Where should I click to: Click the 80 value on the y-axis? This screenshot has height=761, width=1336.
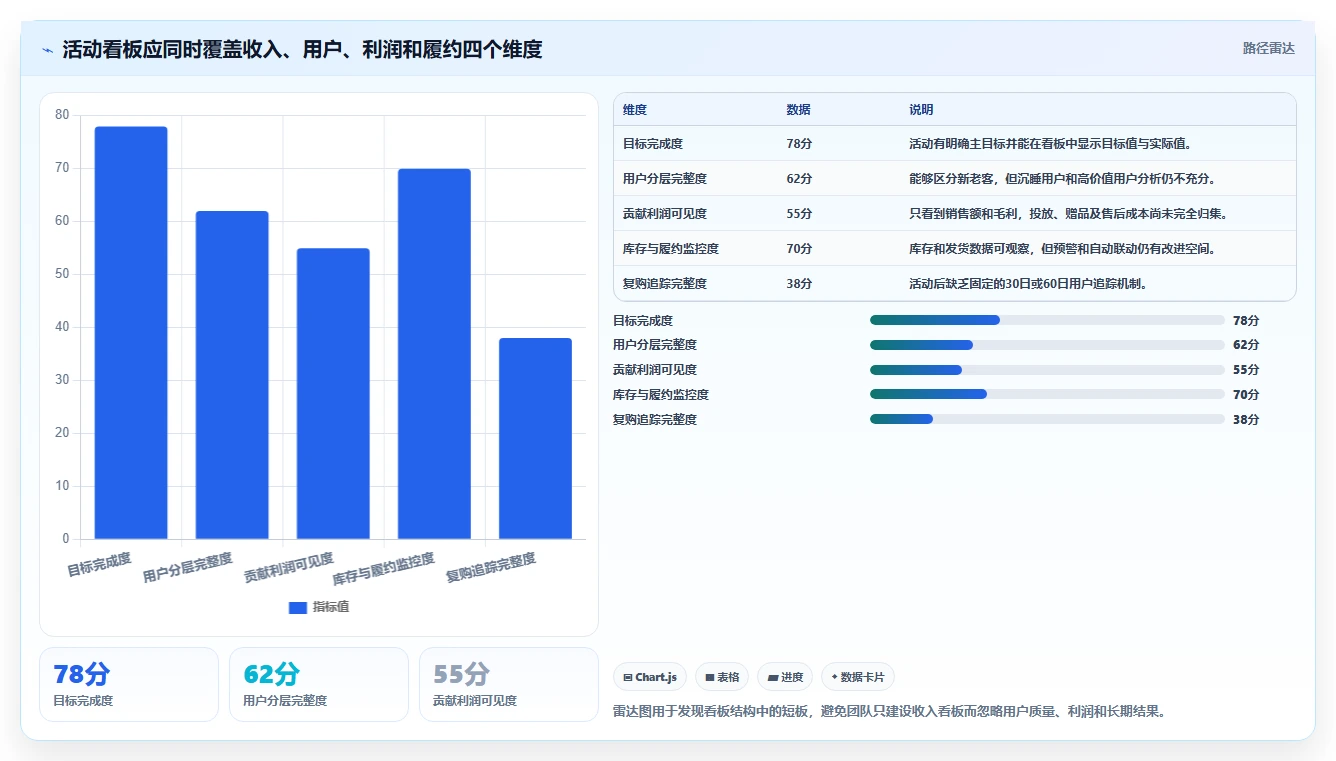coord(62,115)
